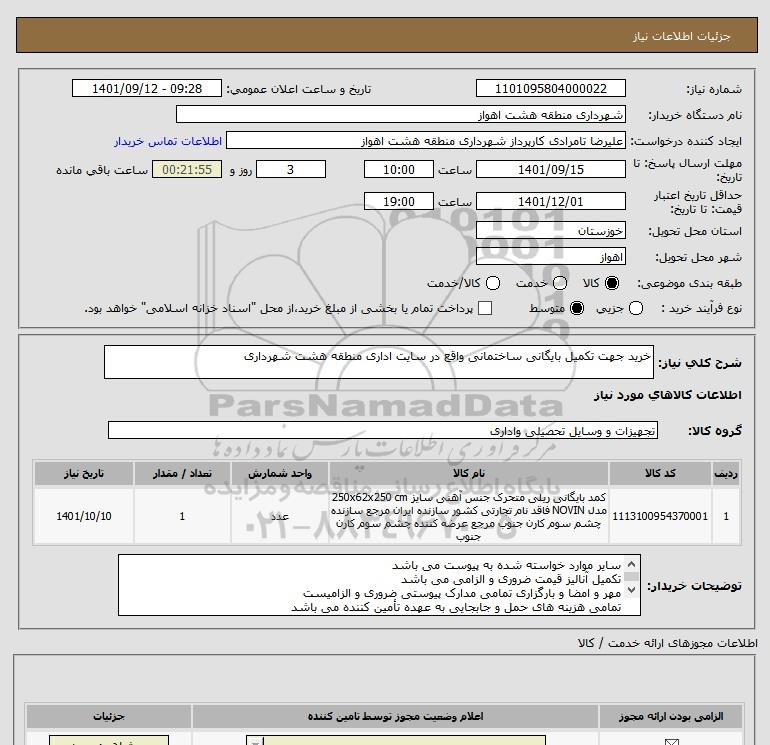This screenshot has width=770, height=745.
Task: Click the price validity time 19:00
Action: 399,201
